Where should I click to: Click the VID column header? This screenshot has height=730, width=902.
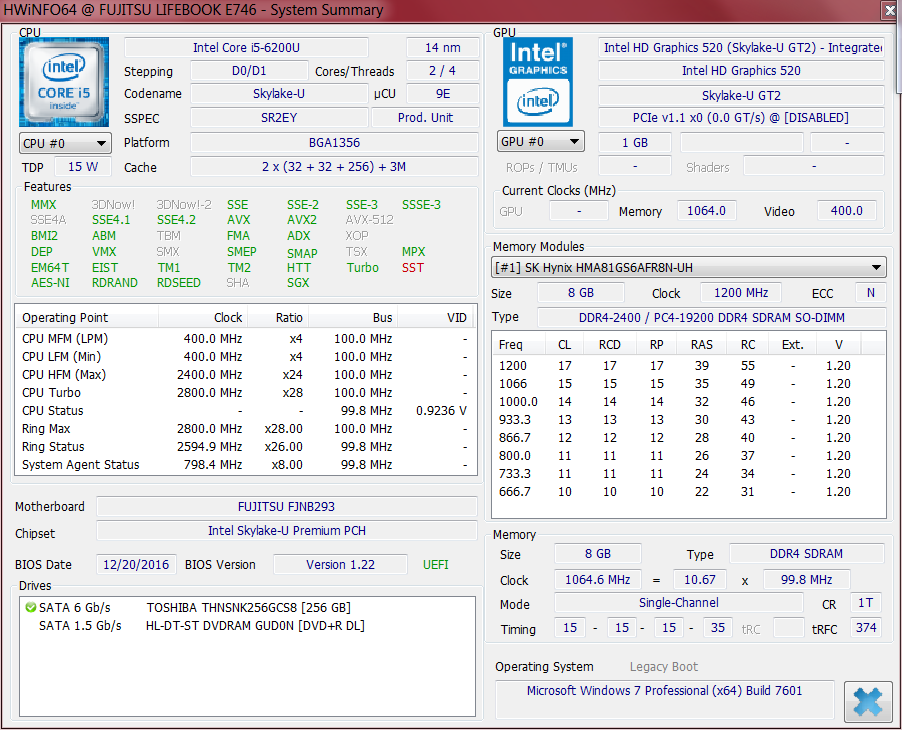click(x=437, y=318)
